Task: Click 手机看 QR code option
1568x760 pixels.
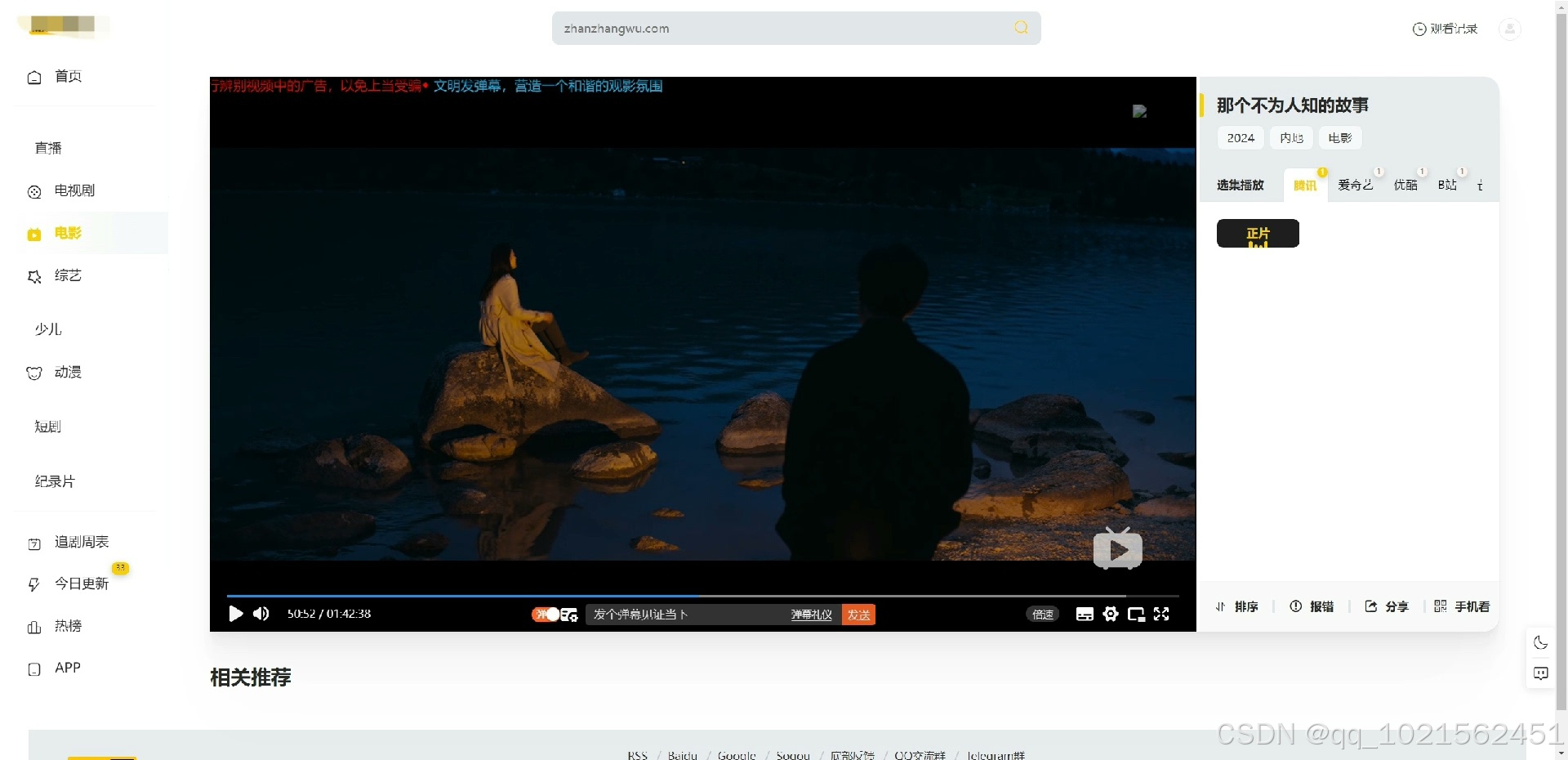Action: click(x=1462, y=606)
